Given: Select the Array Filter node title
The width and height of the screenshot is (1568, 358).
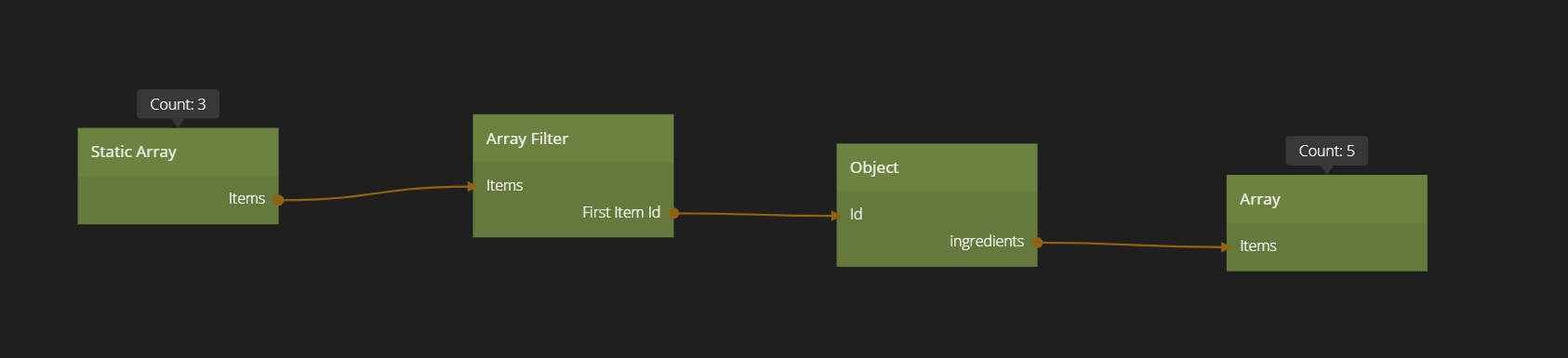Looking at the screenshot, I should pyautogui.click(x=527, y=139).
